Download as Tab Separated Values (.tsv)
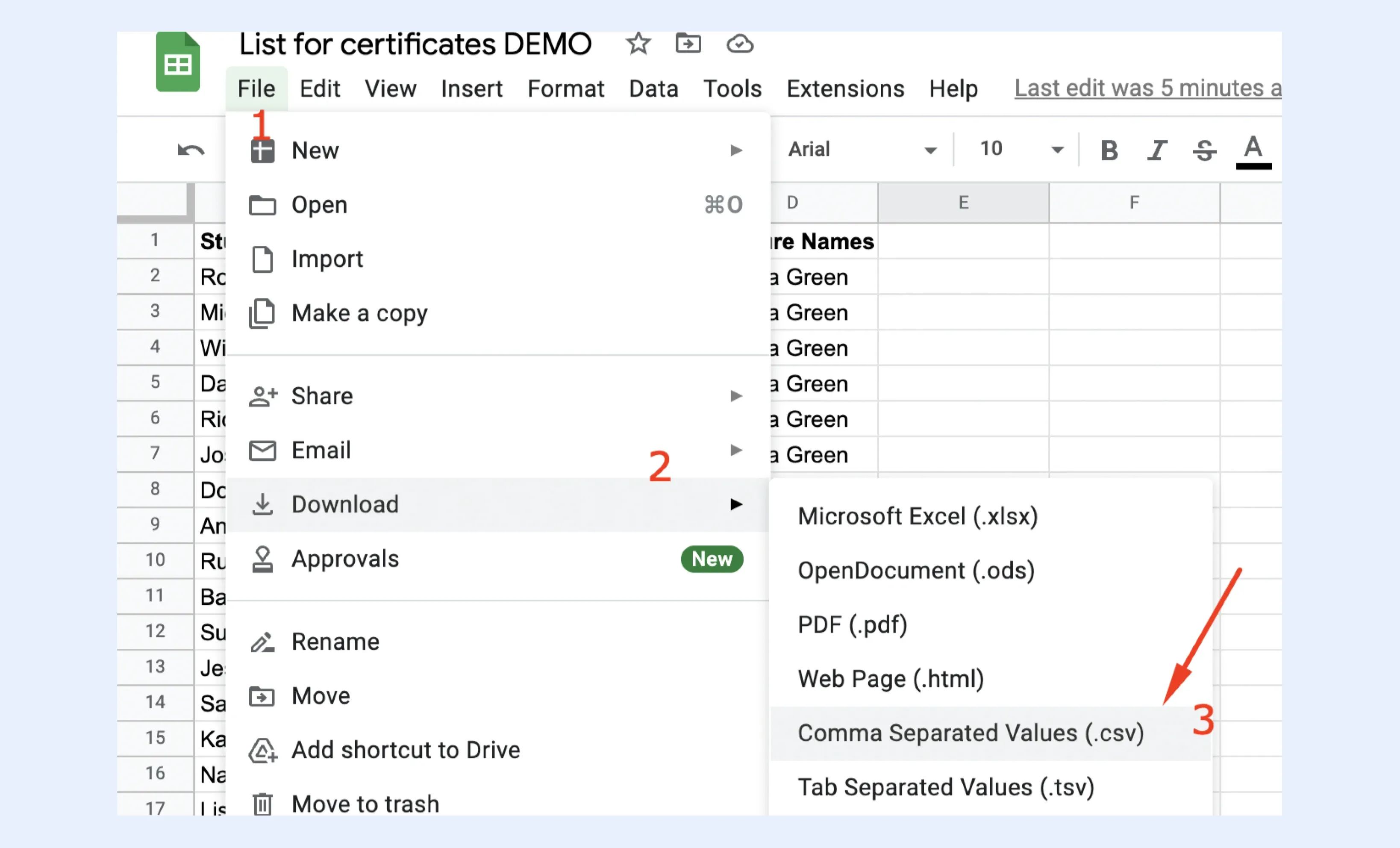The image size is (1400, 848). pyautogui.click(x=991, y=787)
